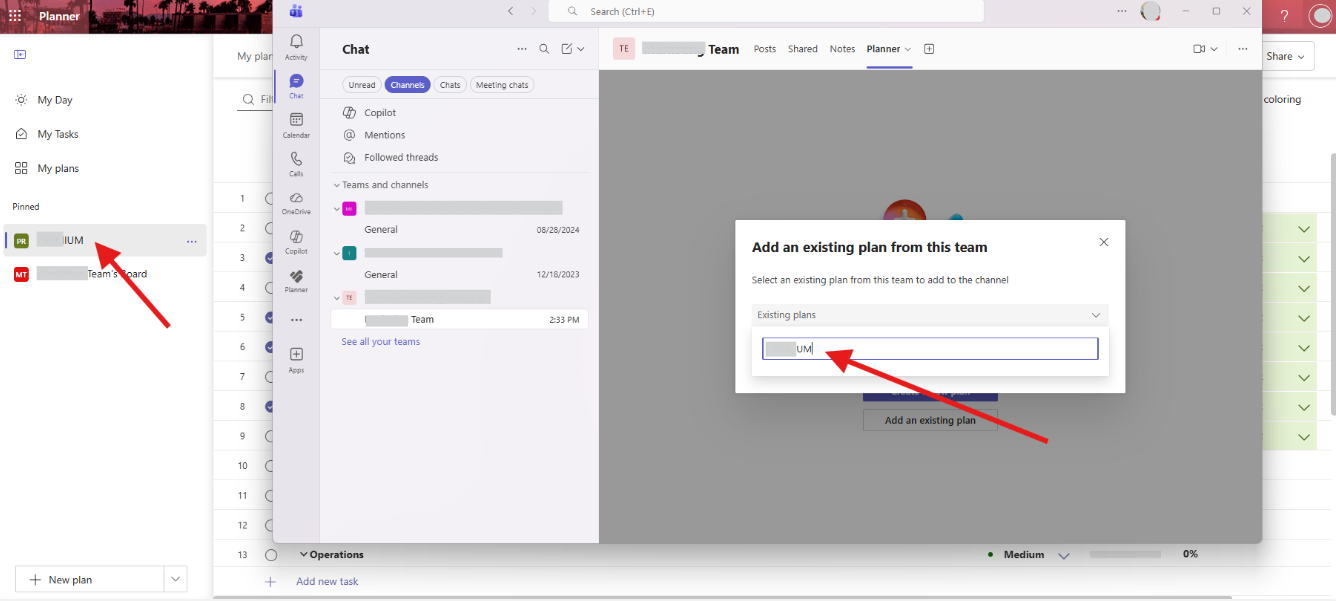The image size is (1336, 601).
Task: Open new chat options chevron
Action: point(581,49)
